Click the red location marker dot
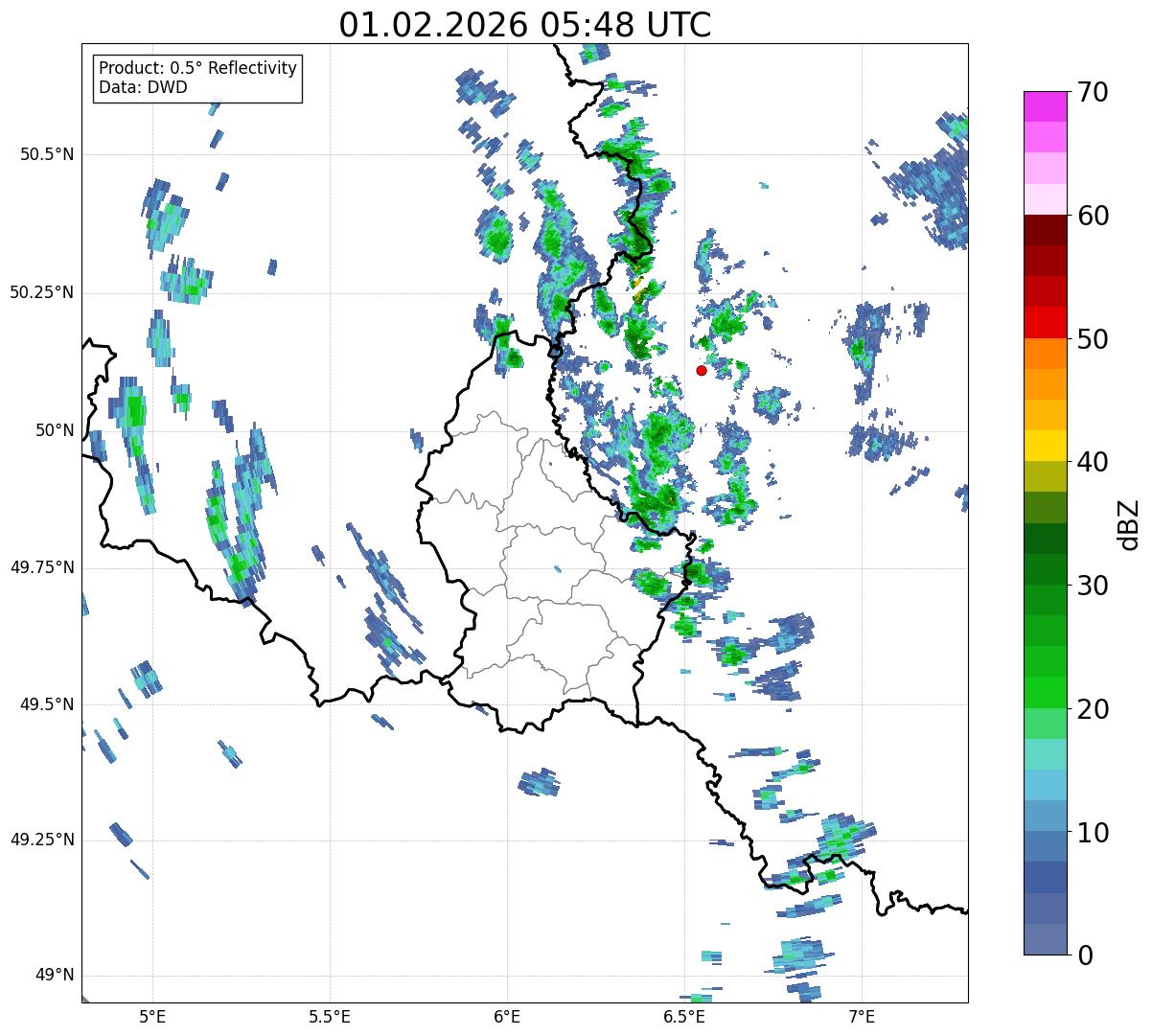The width and height of the screenshot is (1152, 1036). pos(702,370)
